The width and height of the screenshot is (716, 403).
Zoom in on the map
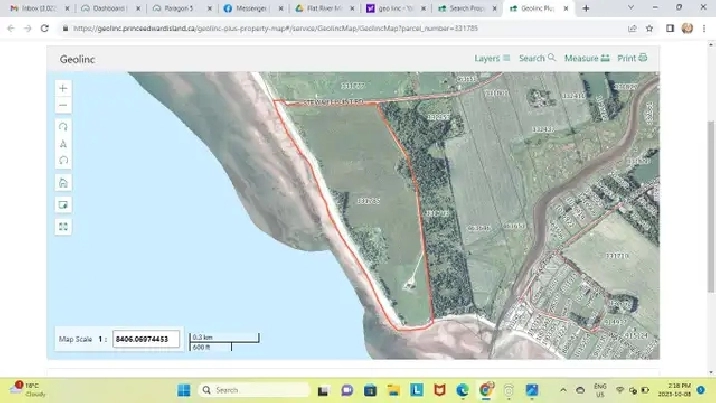click(63, 89)
